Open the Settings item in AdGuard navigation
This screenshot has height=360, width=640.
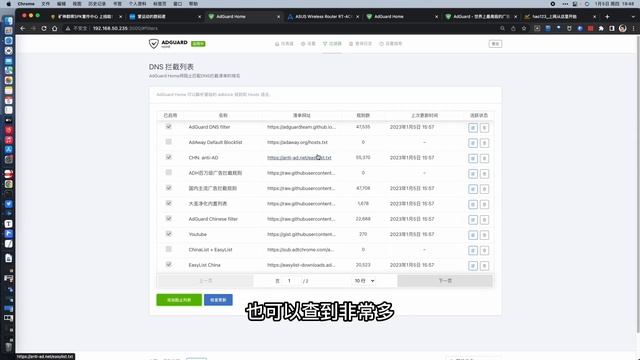308,44
